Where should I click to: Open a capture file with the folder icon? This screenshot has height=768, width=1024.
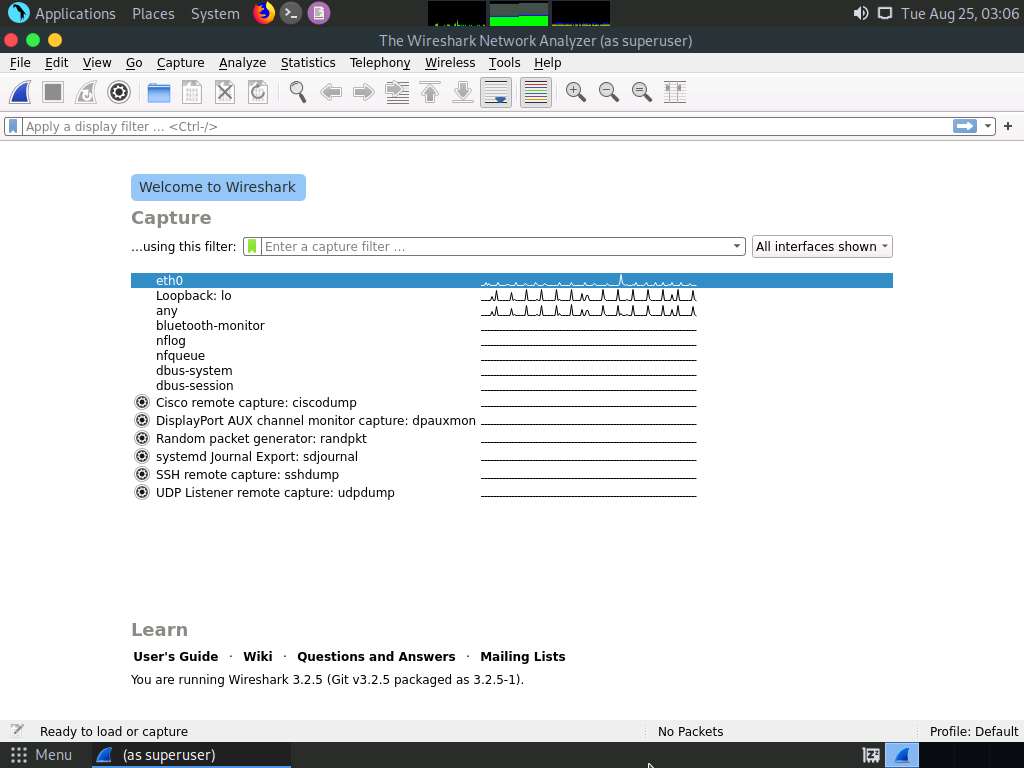pyautogui.click(x=159, y=92)
